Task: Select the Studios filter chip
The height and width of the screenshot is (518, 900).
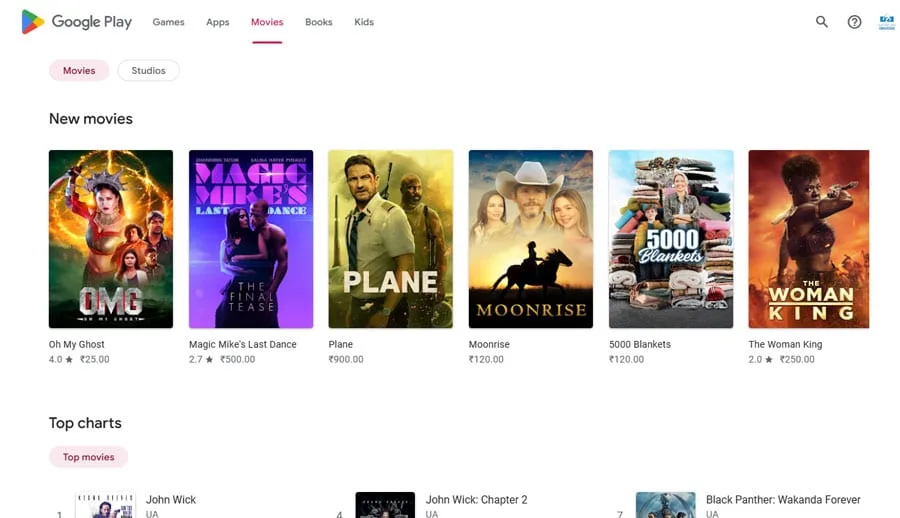Action: coord(149,70)
